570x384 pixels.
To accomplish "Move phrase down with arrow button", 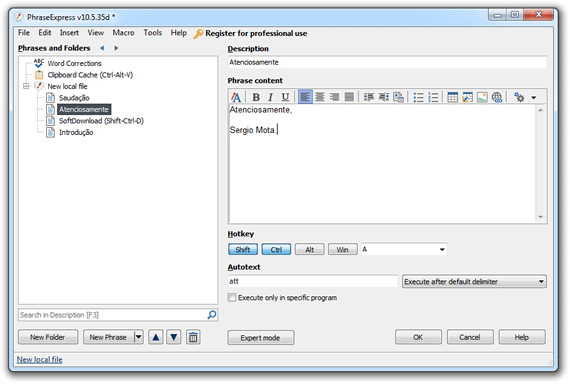I will (174, 337).
